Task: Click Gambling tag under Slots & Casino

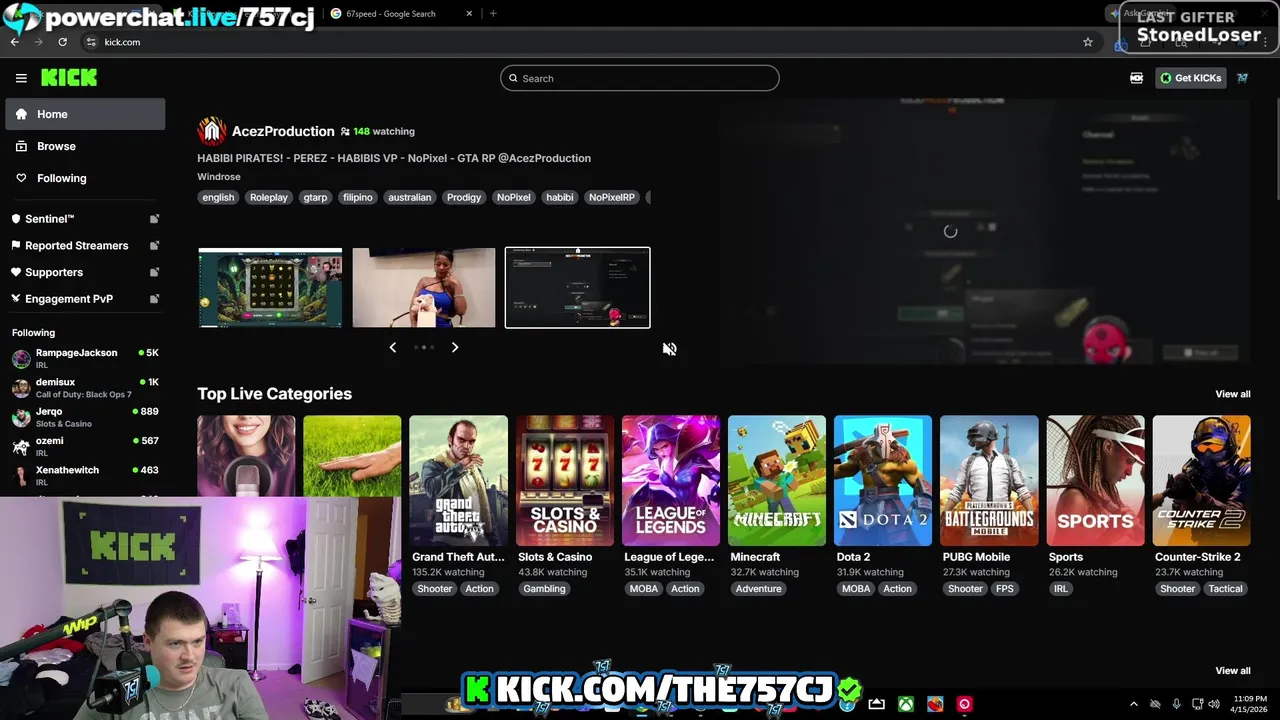Action: tap(544, 589)
